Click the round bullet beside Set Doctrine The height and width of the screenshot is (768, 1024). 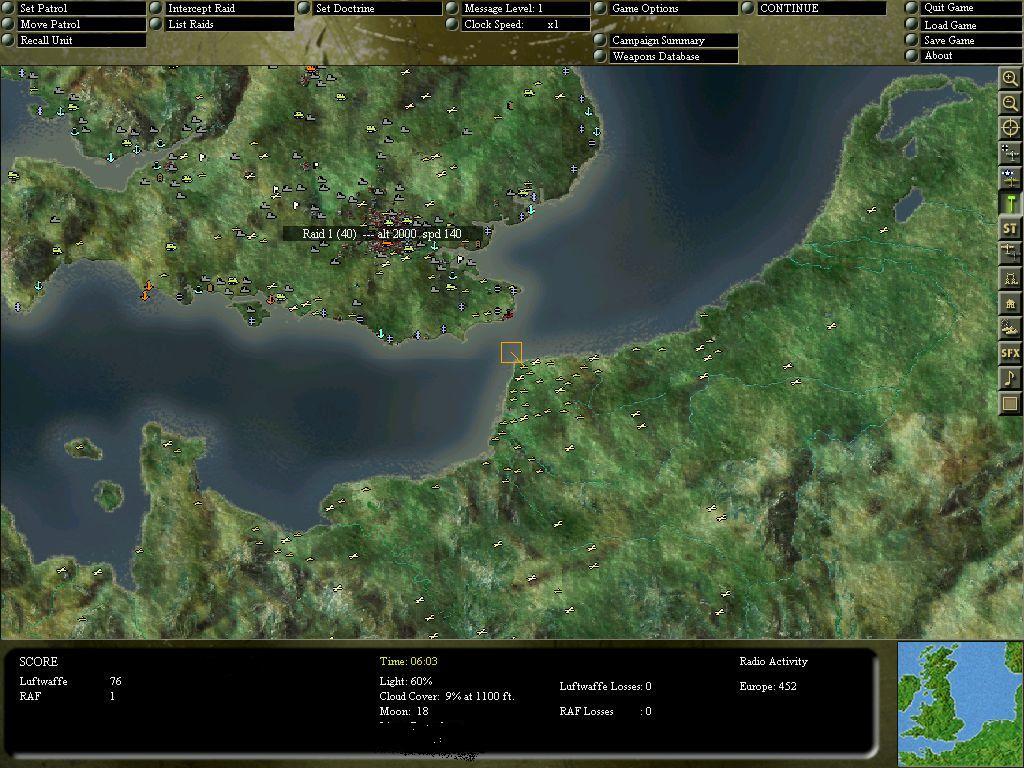click(304, 8)
